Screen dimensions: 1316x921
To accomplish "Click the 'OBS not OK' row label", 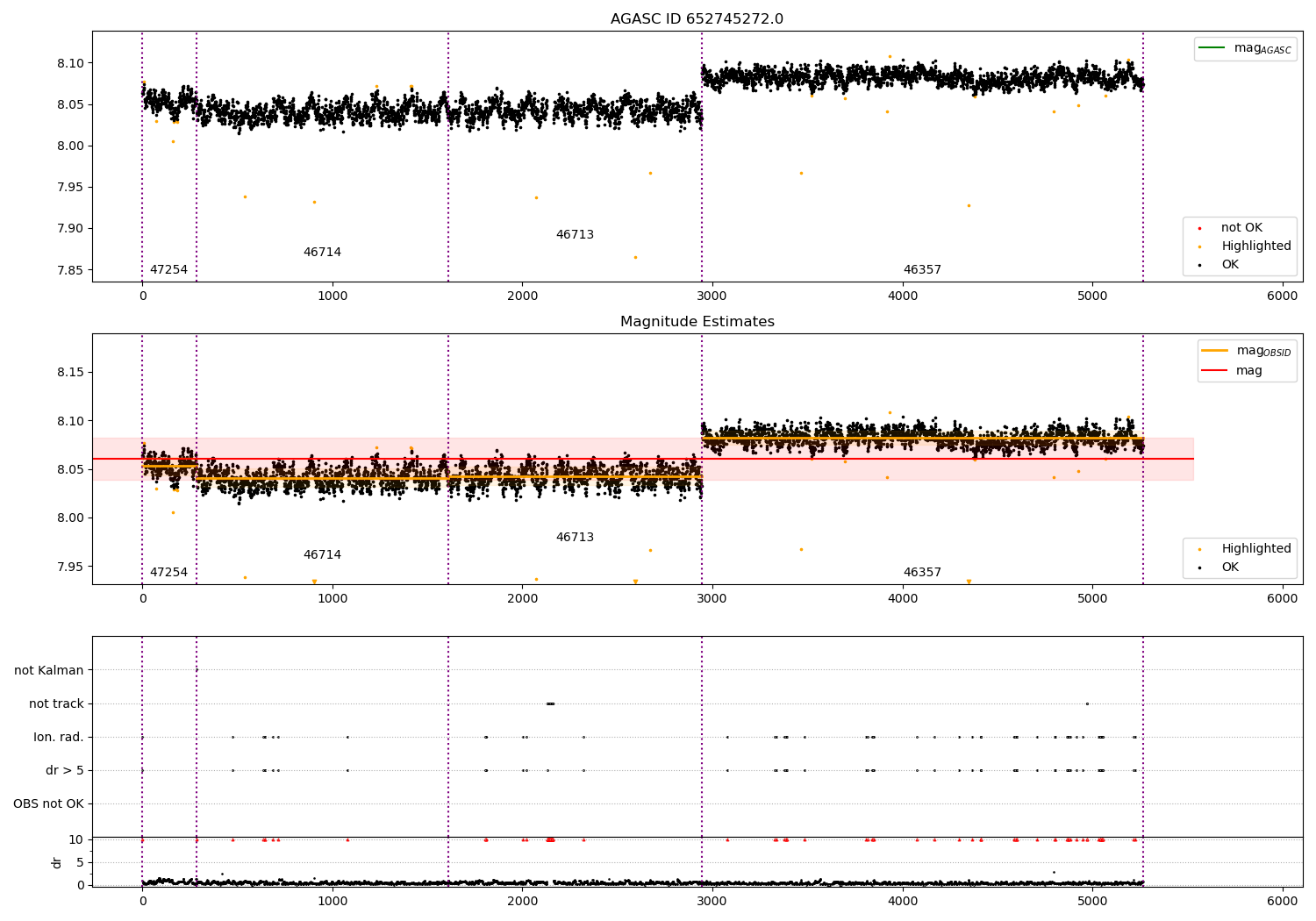I will (48, 804).
